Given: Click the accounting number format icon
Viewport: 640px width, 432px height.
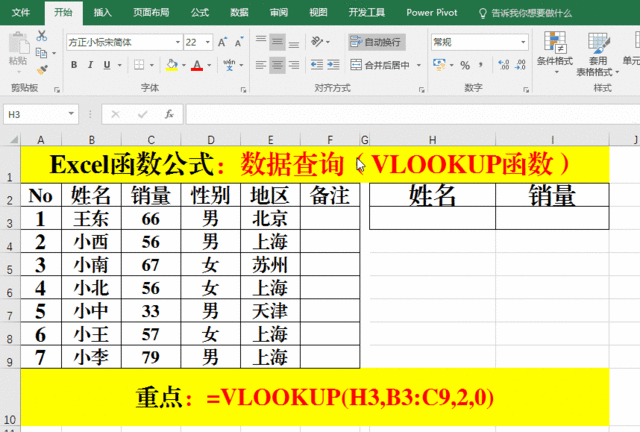Looking at the screenshot, I should point(439,65).
